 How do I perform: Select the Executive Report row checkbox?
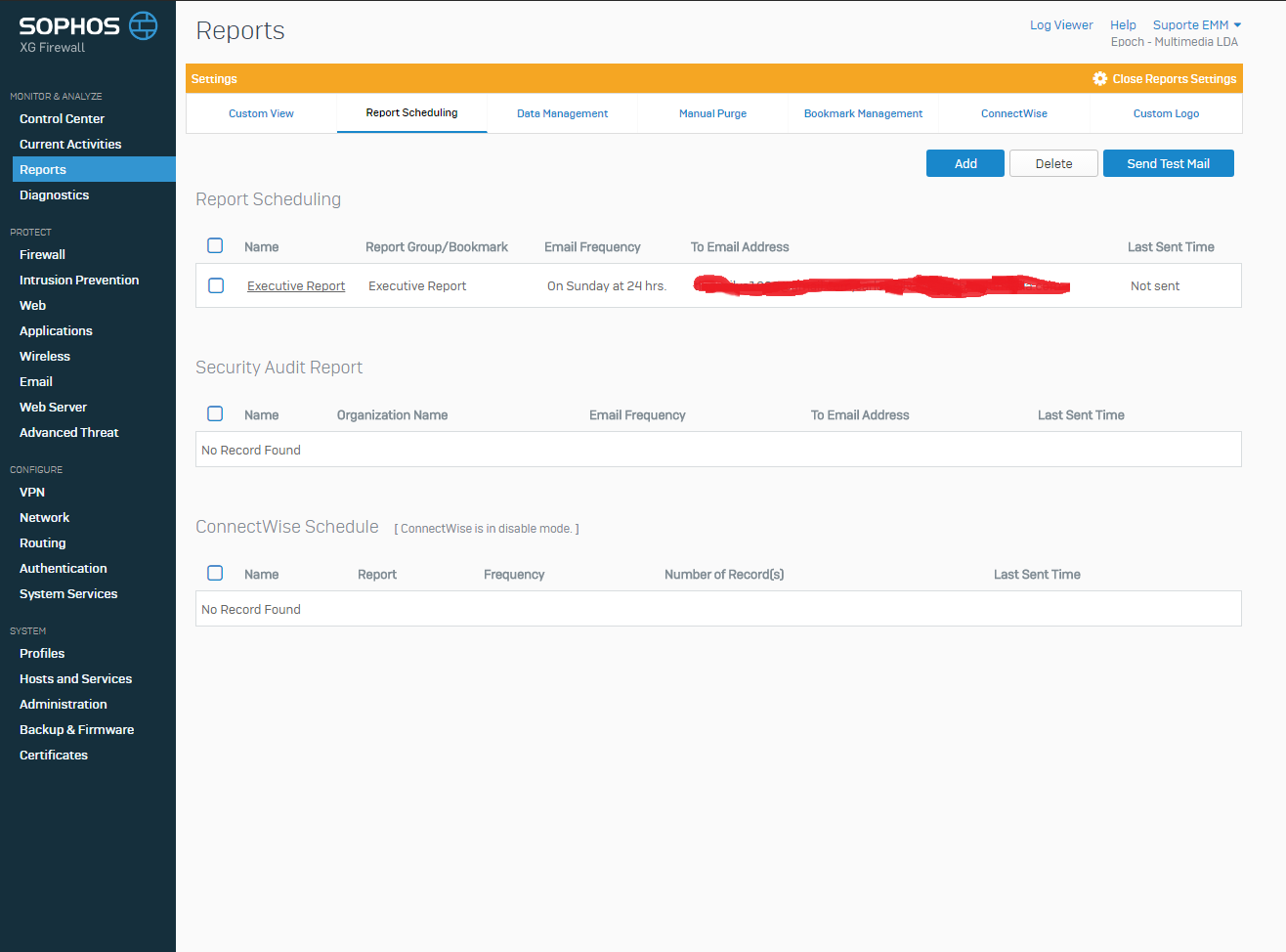[216, 285]
